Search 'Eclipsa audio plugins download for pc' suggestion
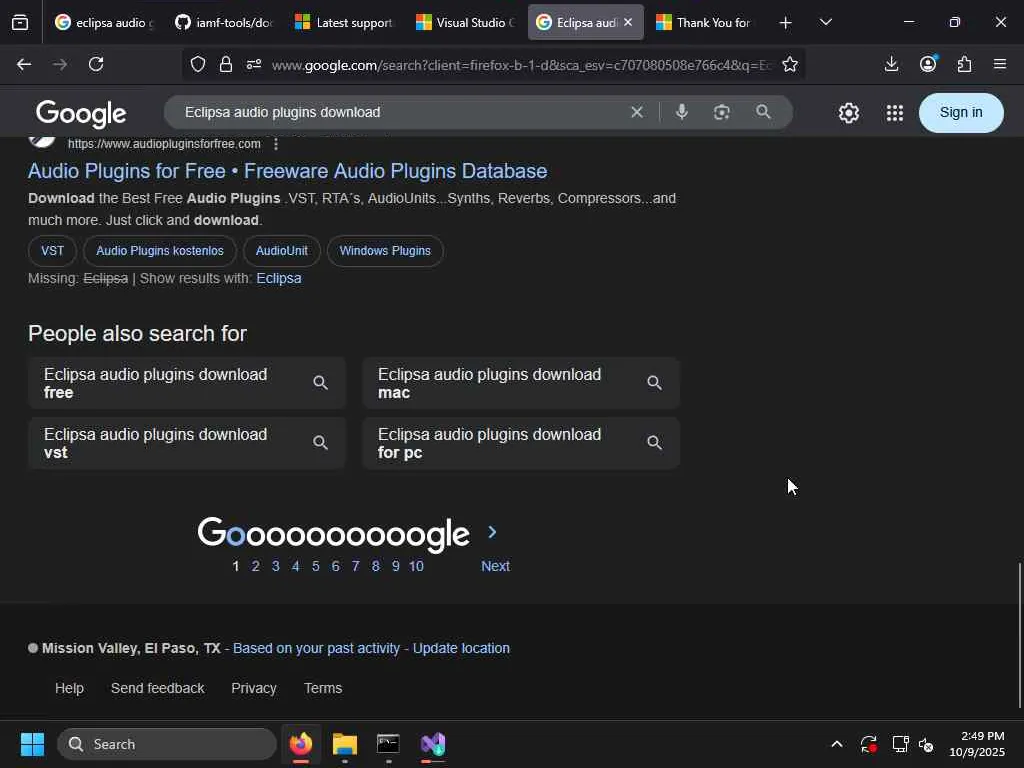The width and height of the screenshot is (1024, 768). pos(521,443)
